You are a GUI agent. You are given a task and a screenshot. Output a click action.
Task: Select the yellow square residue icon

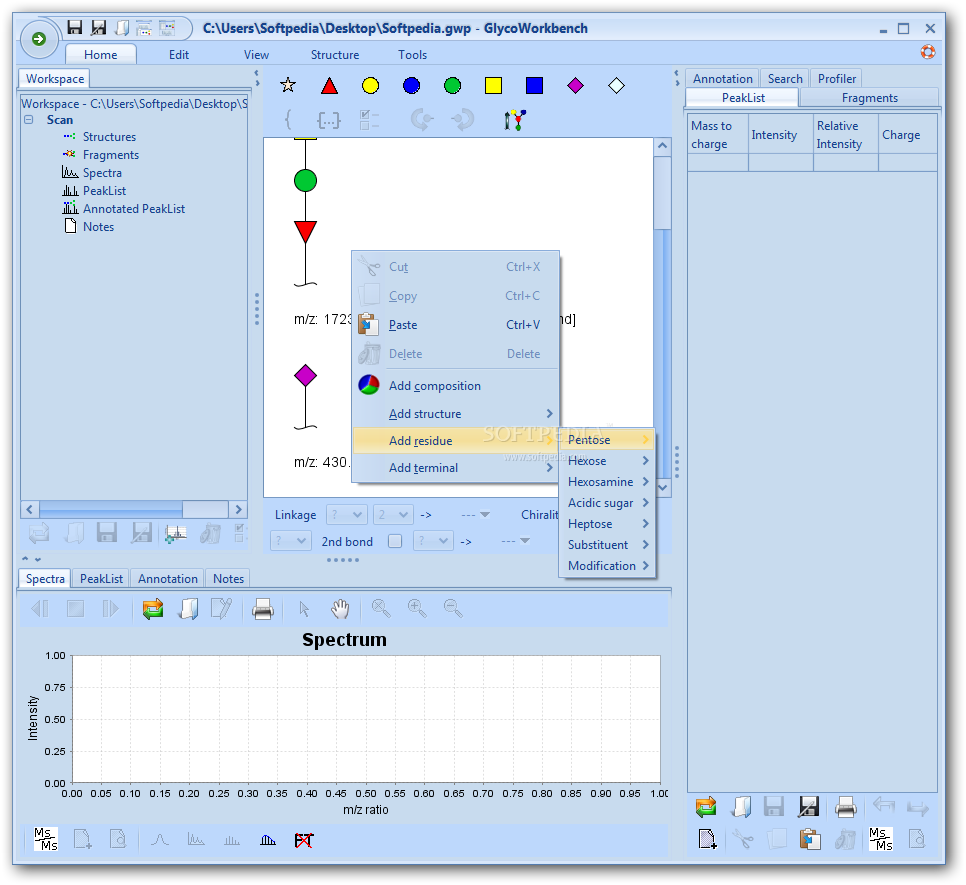pyautogui.click(x=493, y=86)
